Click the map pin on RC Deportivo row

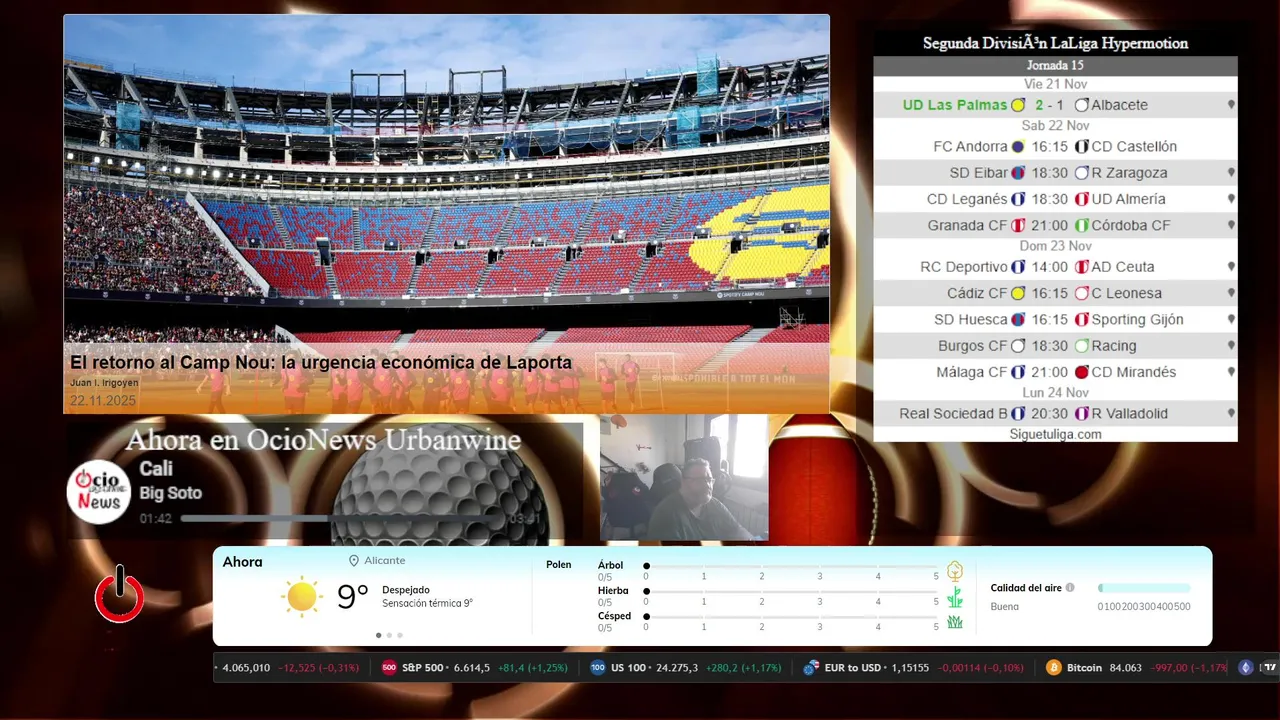pos(1231,267)
